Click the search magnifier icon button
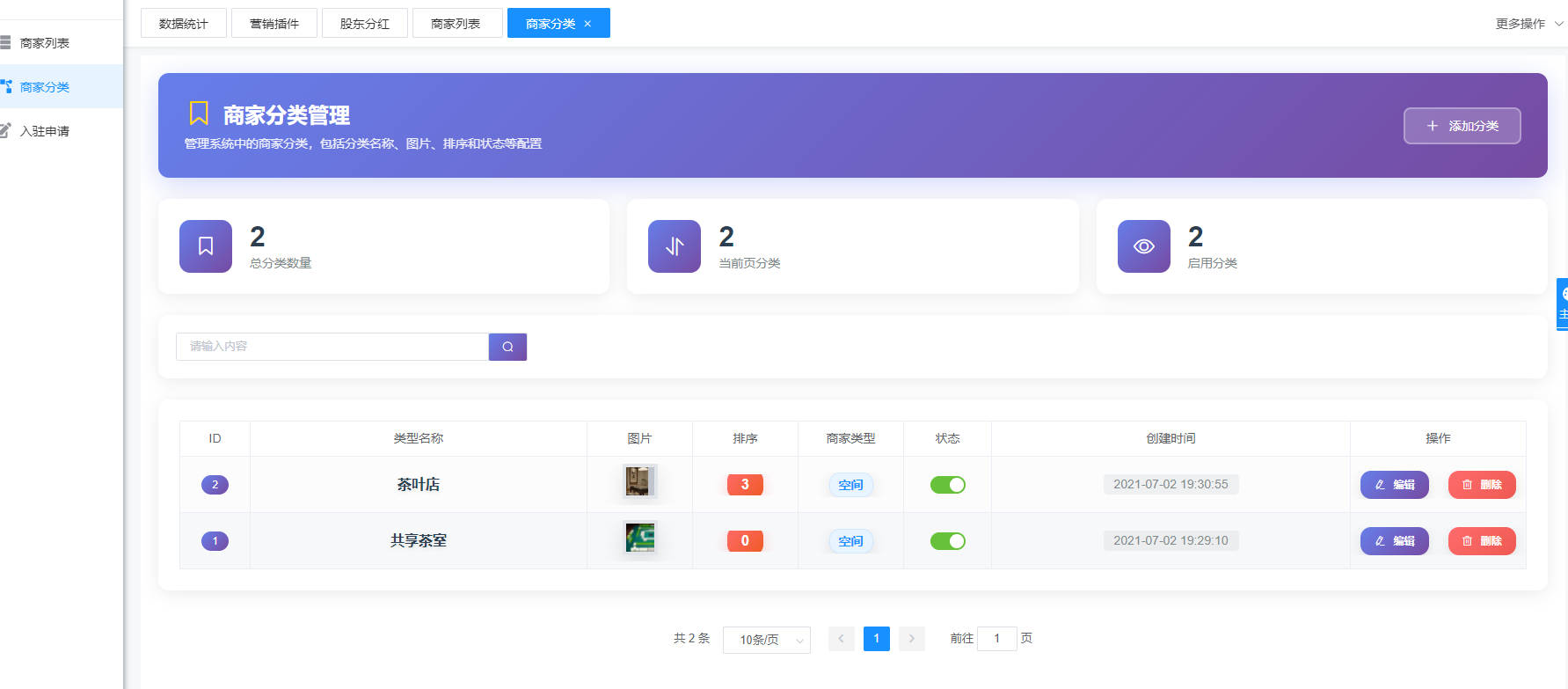 (507, 347)
